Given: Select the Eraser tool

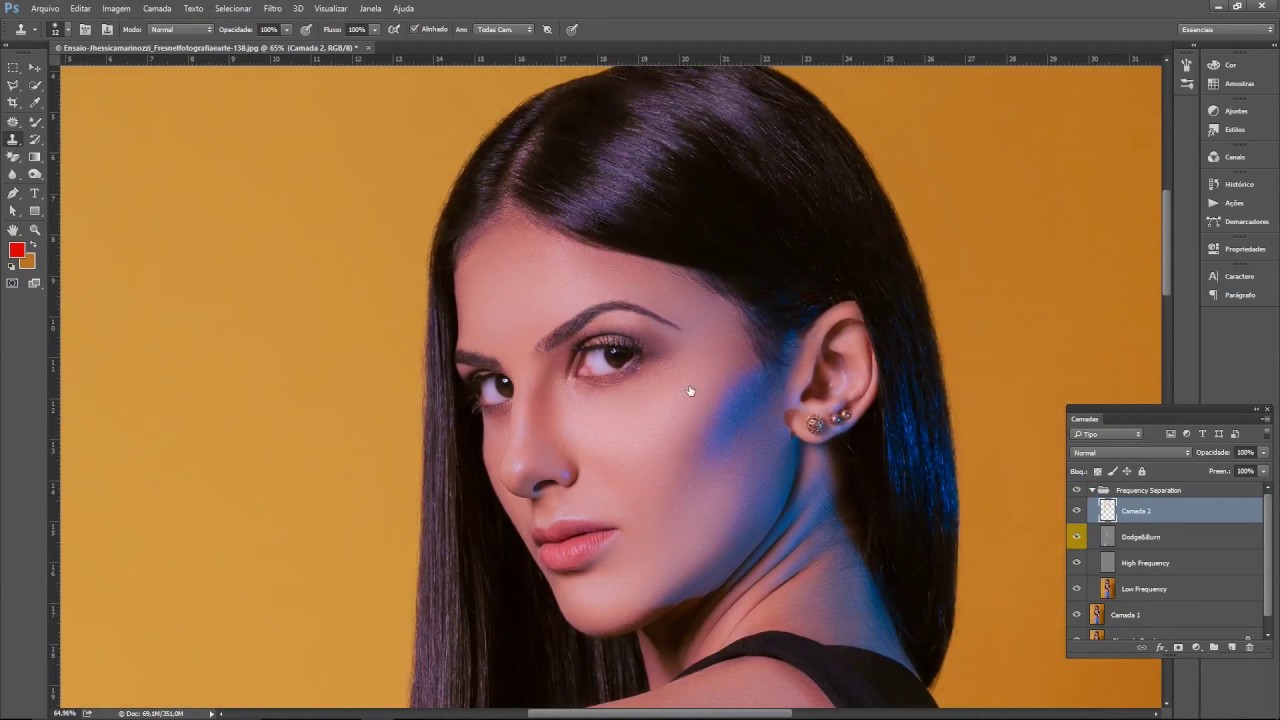Looking at the screenshot, I should click(x=13, y=157).
